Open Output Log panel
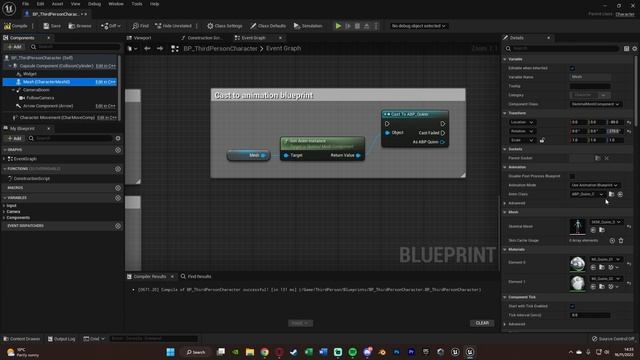The height and width of the screenshot is (360, 640). pyautogui.click(x=61, y=339)
